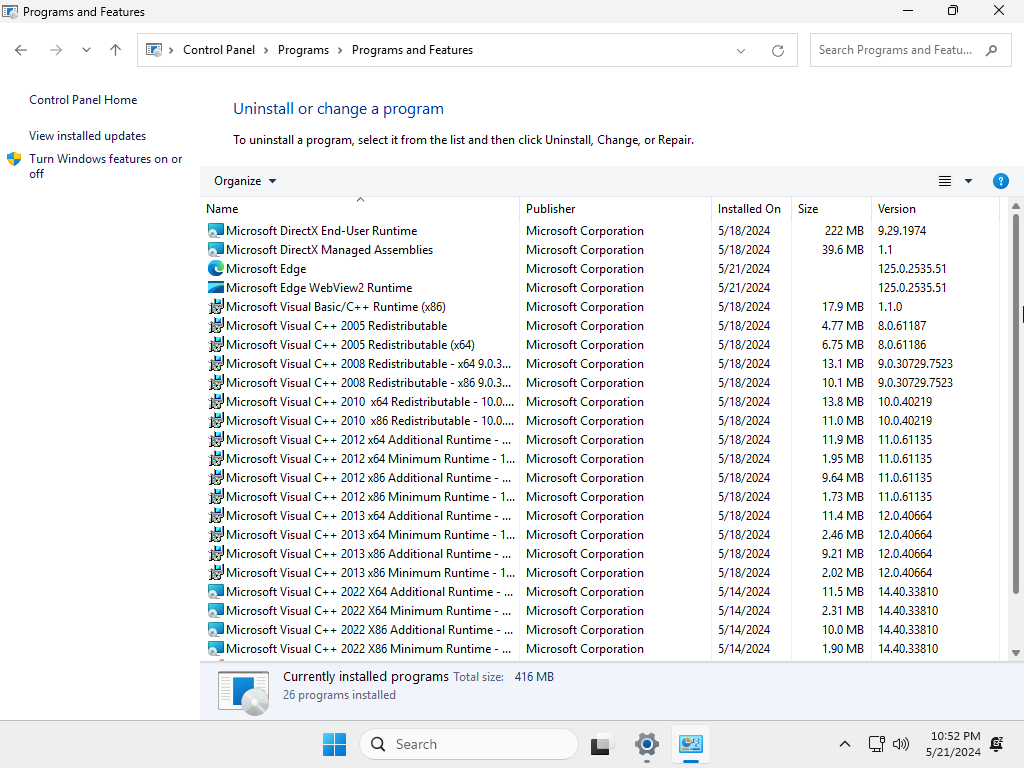The height and width of the screenshot is (768, 1024).
Task: Select Visual C++ 2008 Redistributable x86 entry
Action: 368,383
